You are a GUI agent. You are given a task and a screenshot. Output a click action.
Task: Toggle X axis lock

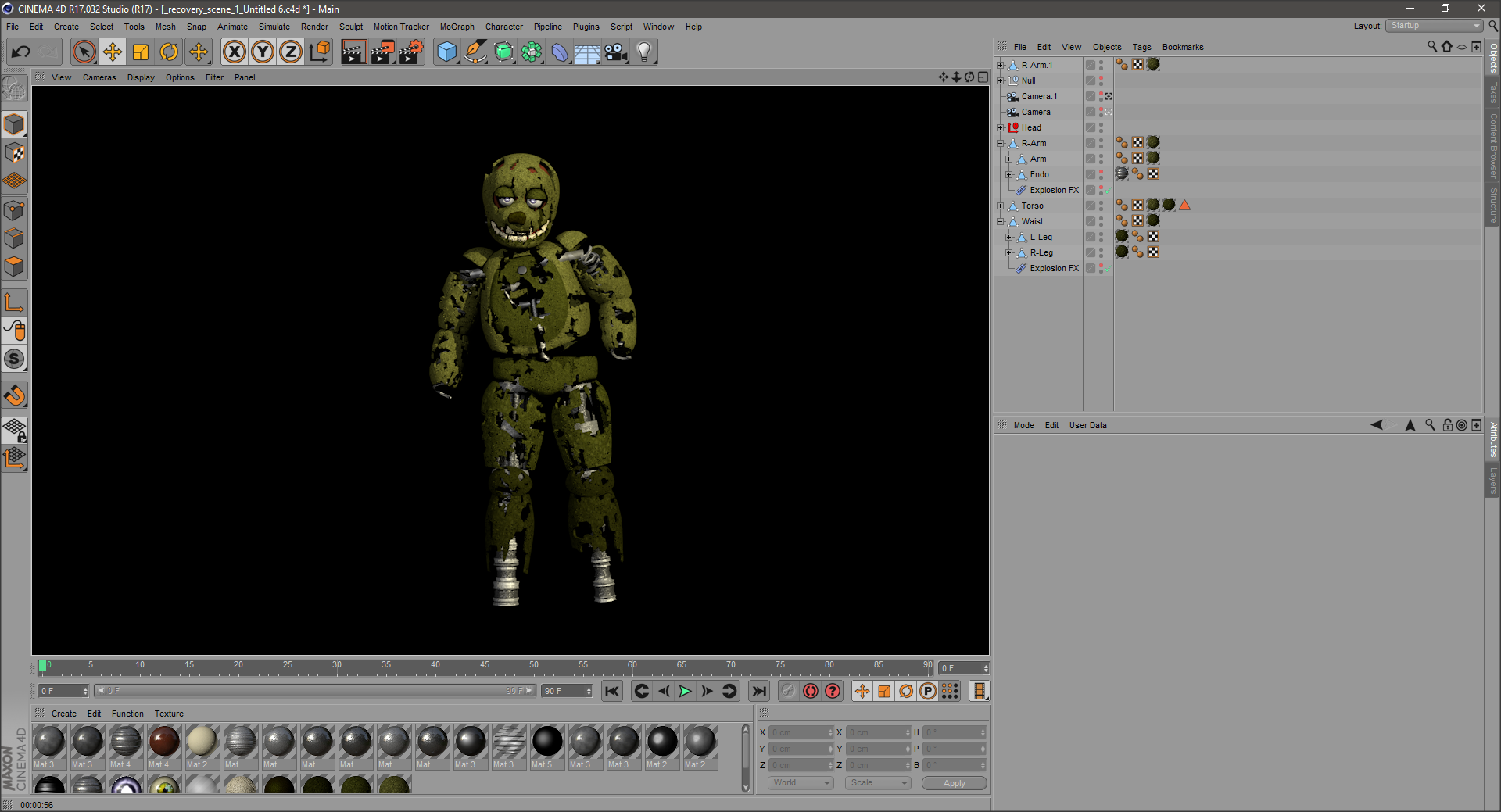coord(234,52)
